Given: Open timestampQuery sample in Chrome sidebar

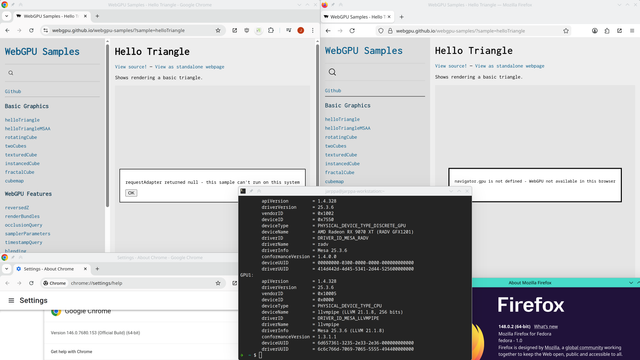Looking at the screenshot, I should [x=23, y=242].
